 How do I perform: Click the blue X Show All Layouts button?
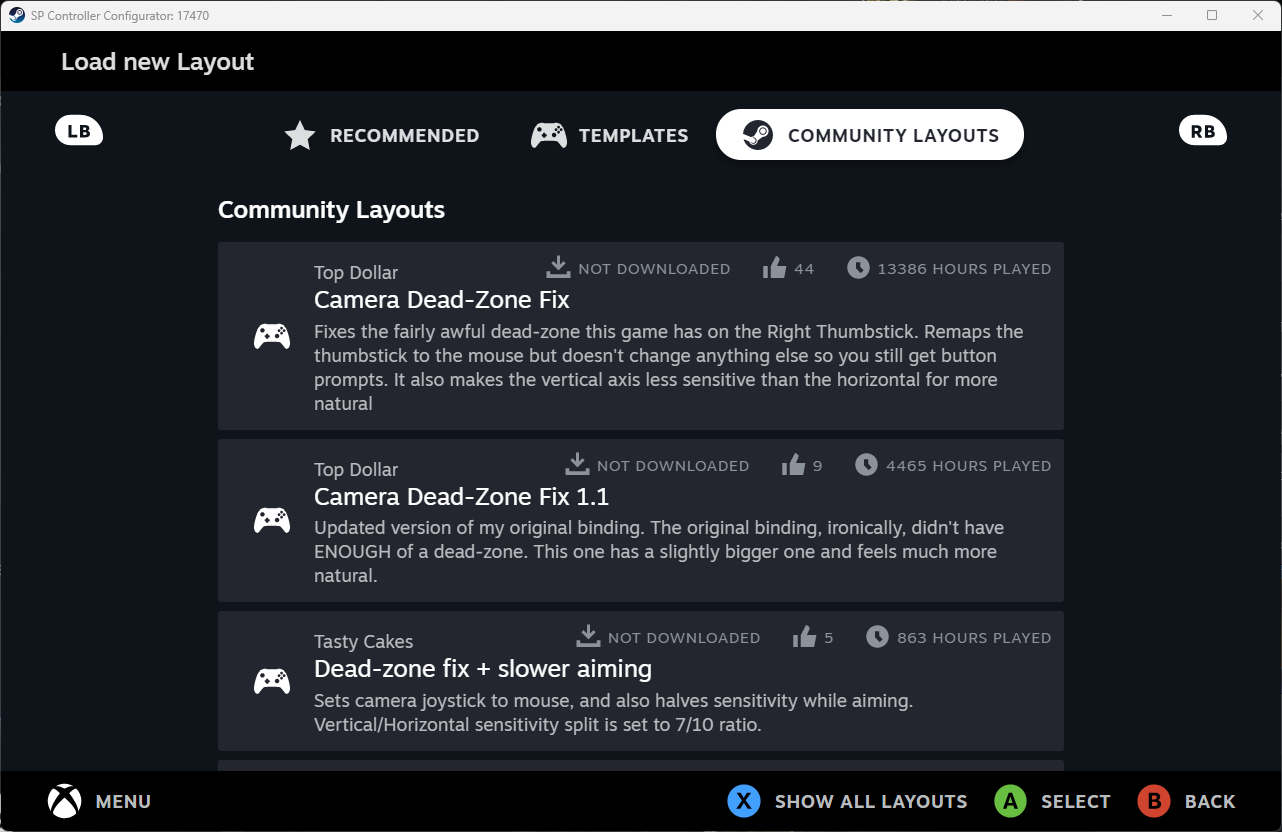point(743,801)
